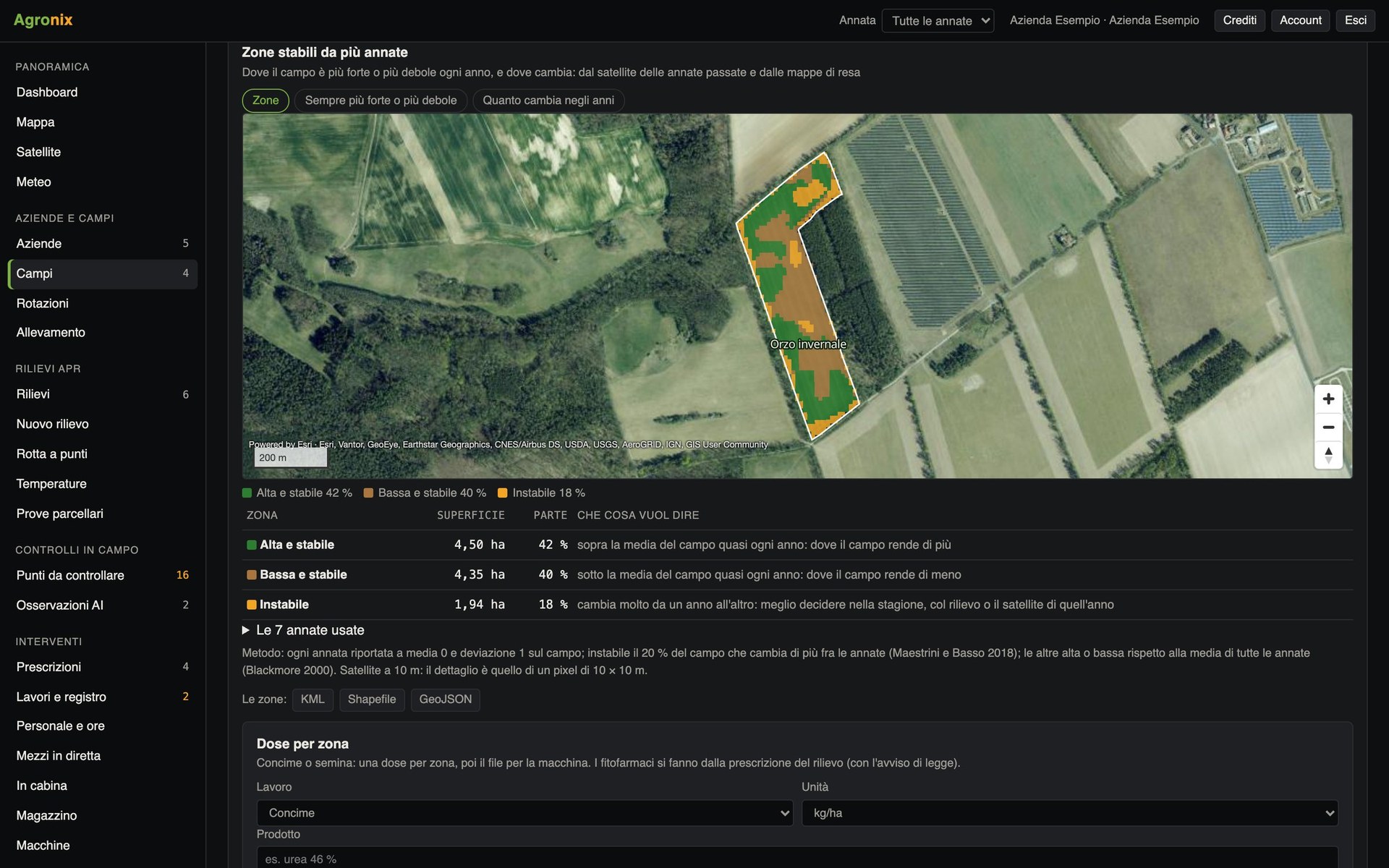The width and height of the screenshot is (1389, 868).
Task: Switch to Quanto cambia negli anni
Action: point(548,101)
